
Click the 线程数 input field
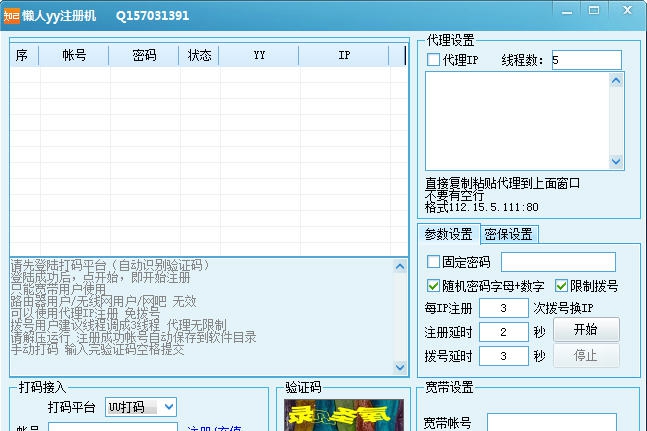586,60
